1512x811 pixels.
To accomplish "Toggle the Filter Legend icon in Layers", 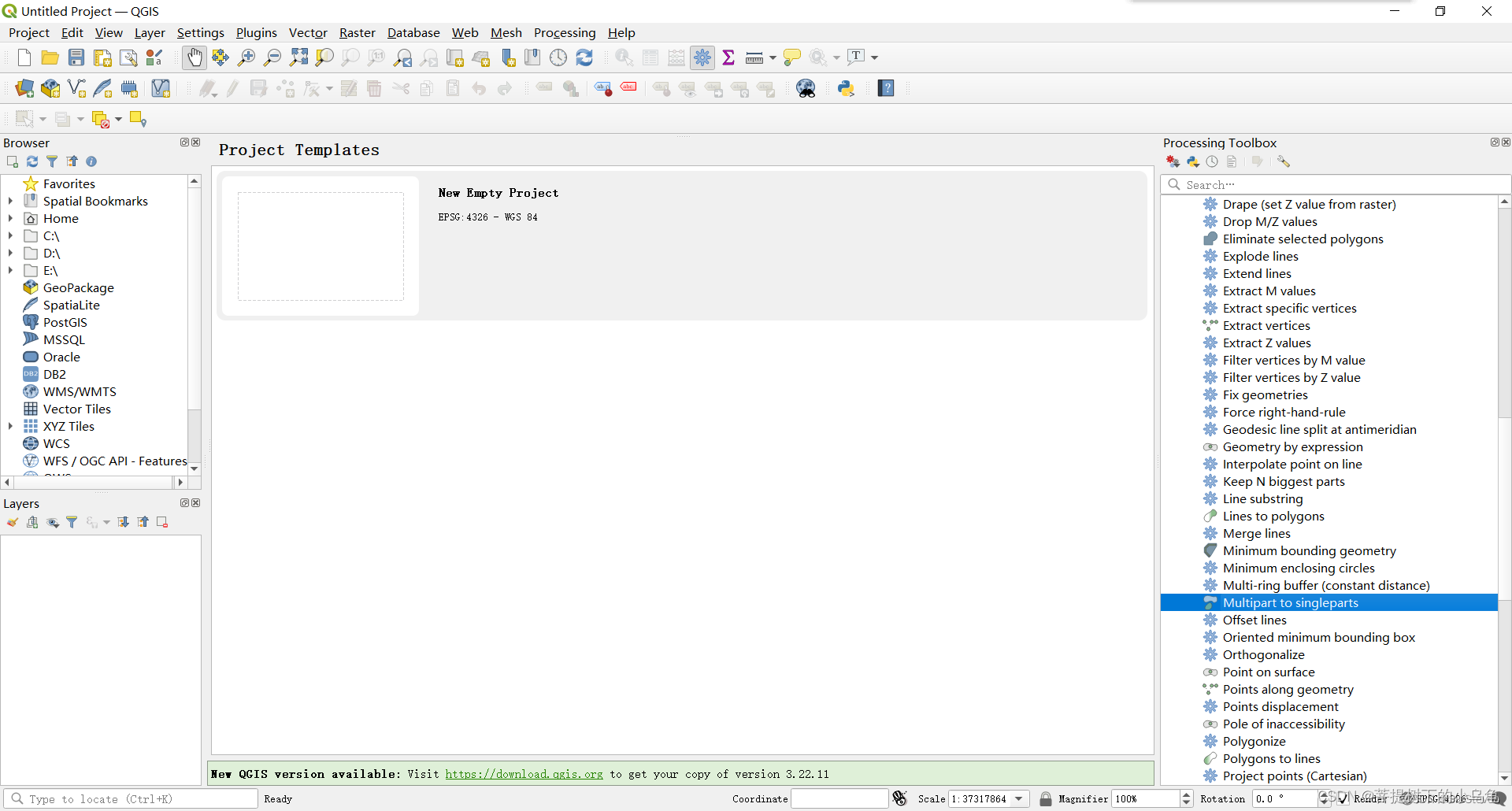I will point(72,522).
